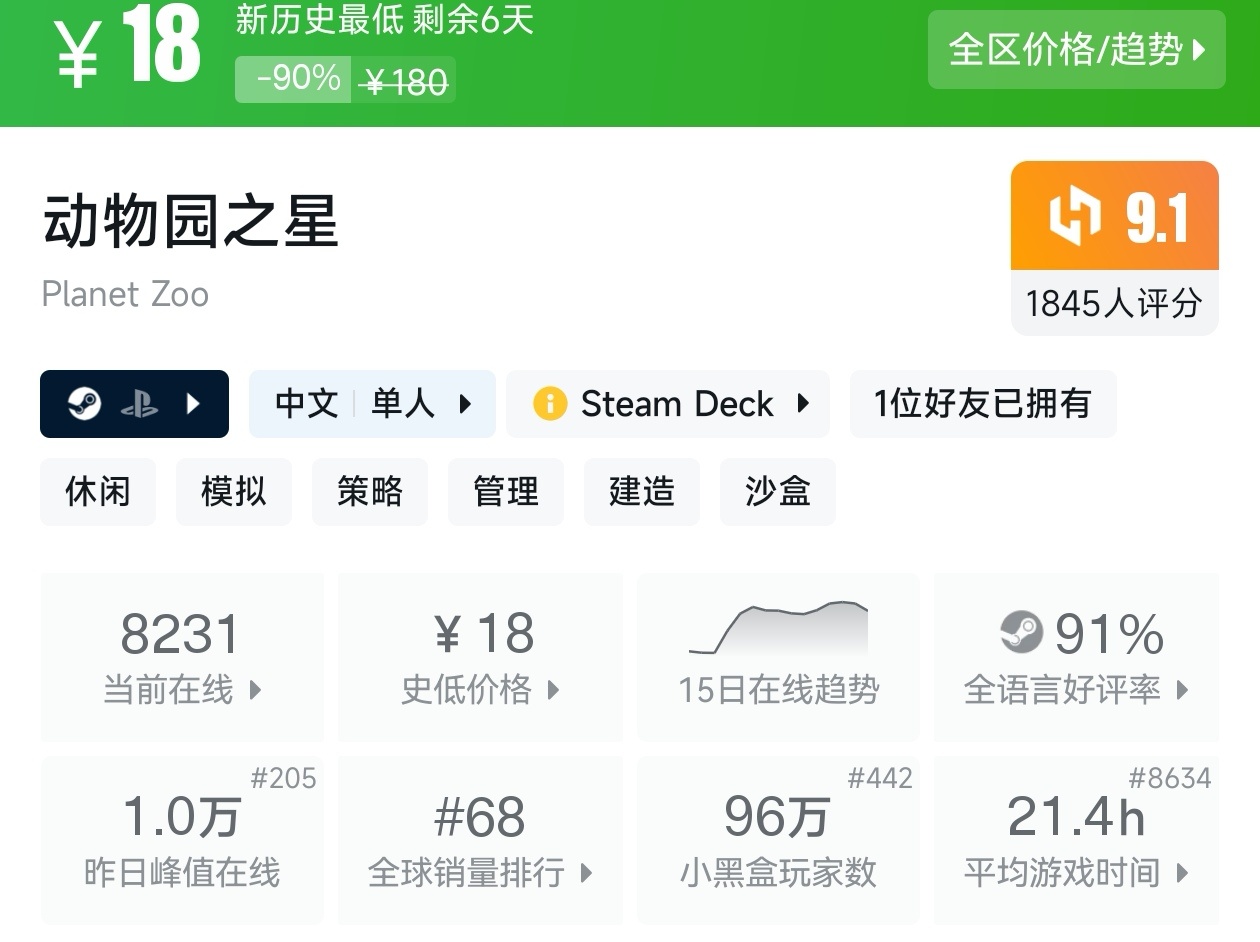Screen dimensions: 1260x942
Task: Open the 1位好友已拥有 friends list
Action: click(x=982, y=404)
